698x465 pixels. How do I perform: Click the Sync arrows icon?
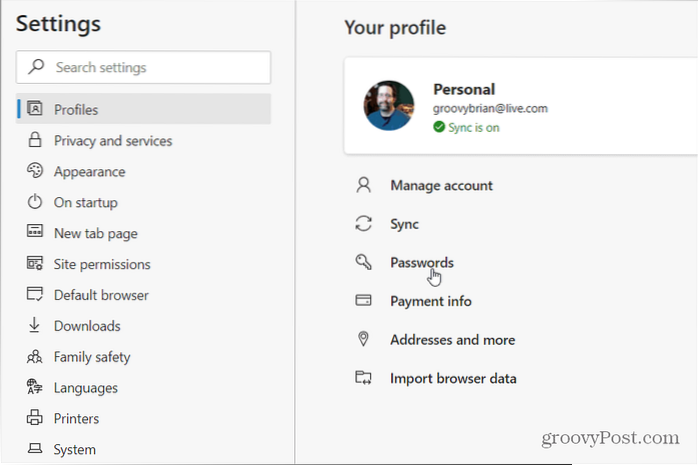coord(364,224)
